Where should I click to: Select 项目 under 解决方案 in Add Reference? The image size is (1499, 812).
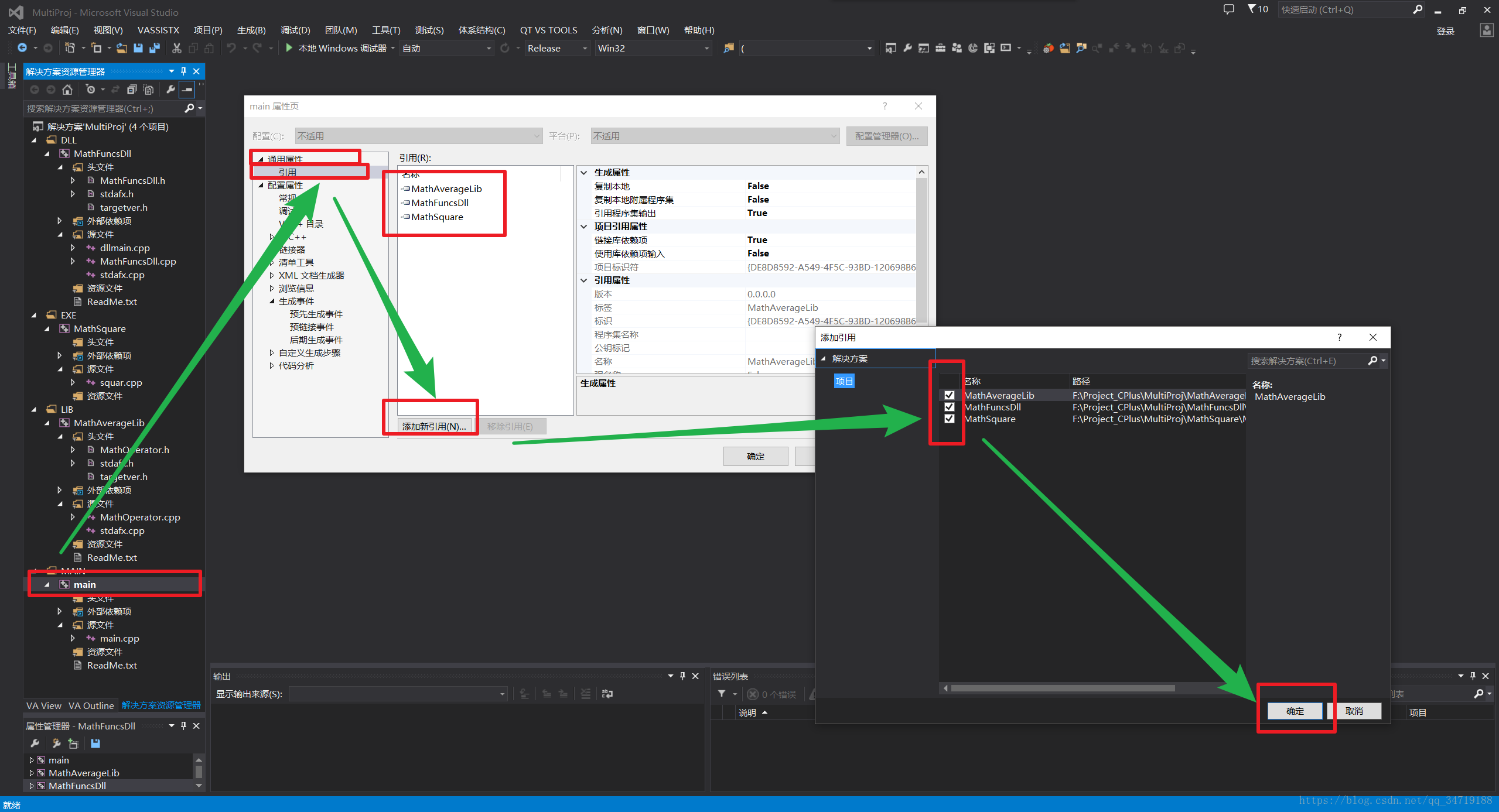point(844,381)
